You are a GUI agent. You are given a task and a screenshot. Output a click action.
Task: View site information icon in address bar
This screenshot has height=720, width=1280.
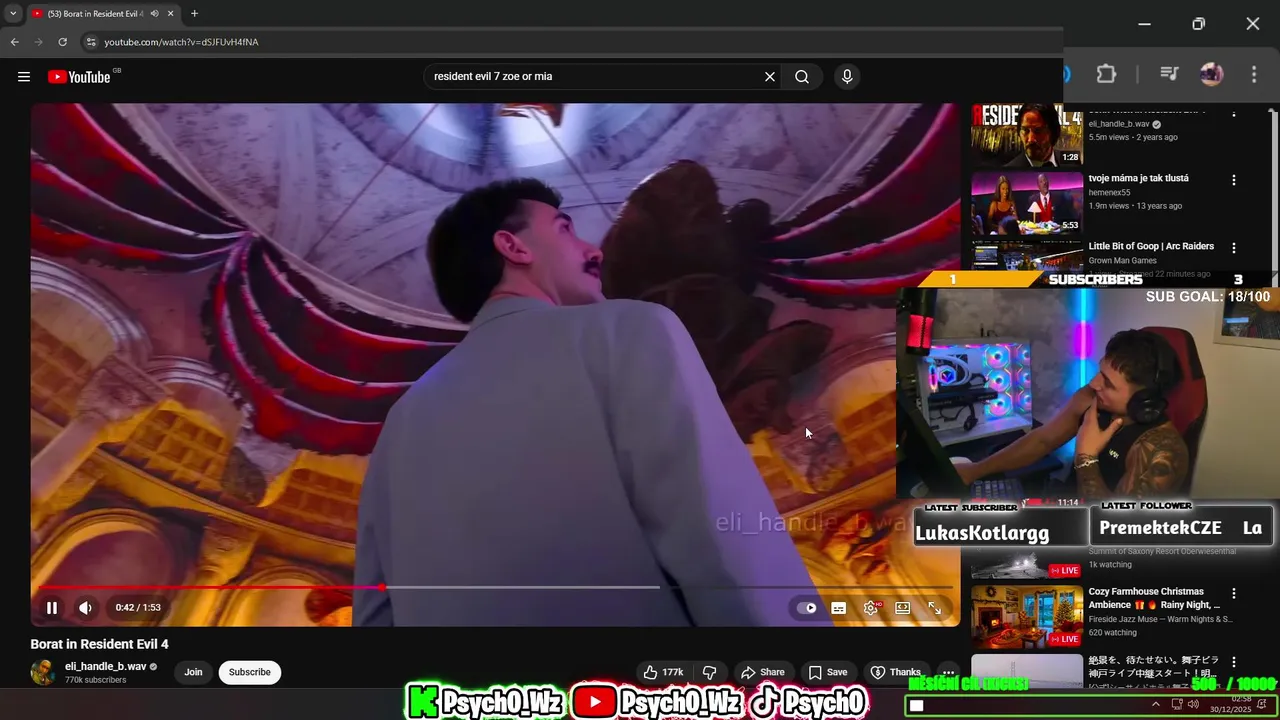(90, 42)
